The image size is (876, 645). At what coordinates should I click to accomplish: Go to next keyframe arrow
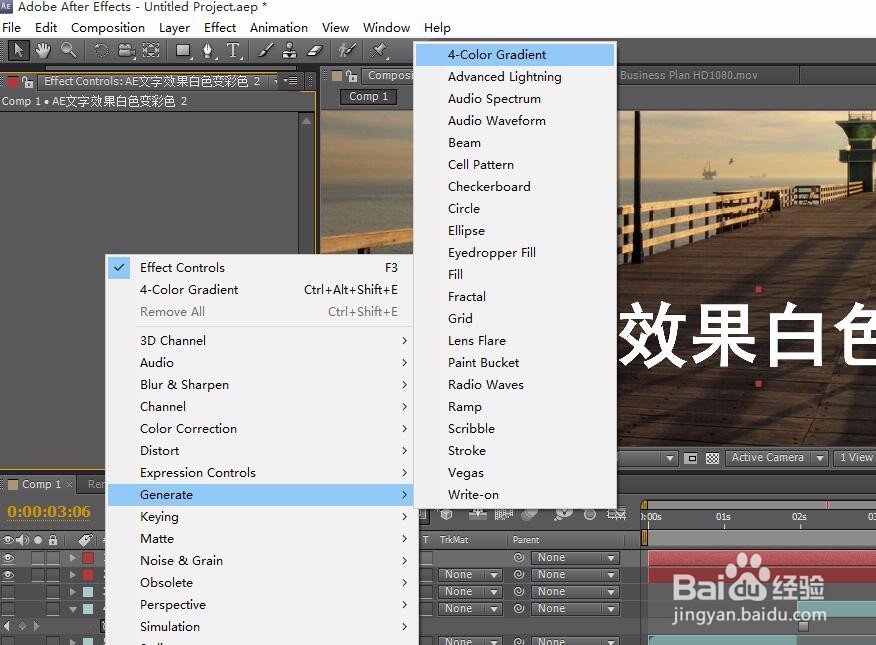[36, 625]
